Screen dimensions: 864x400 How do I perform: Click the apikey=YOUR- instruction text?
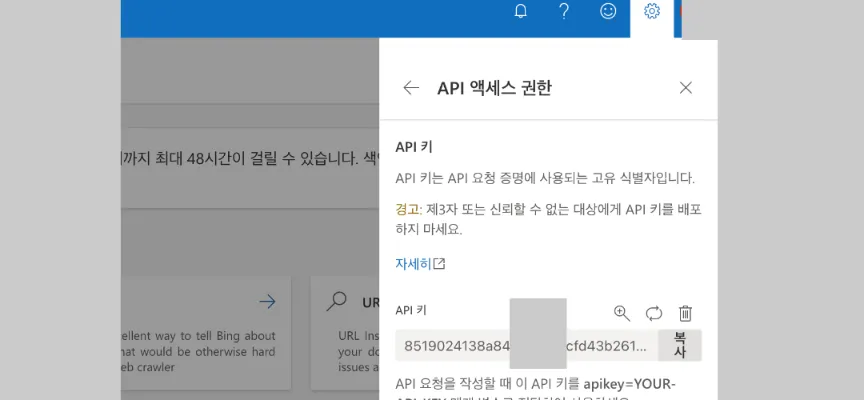630,383
